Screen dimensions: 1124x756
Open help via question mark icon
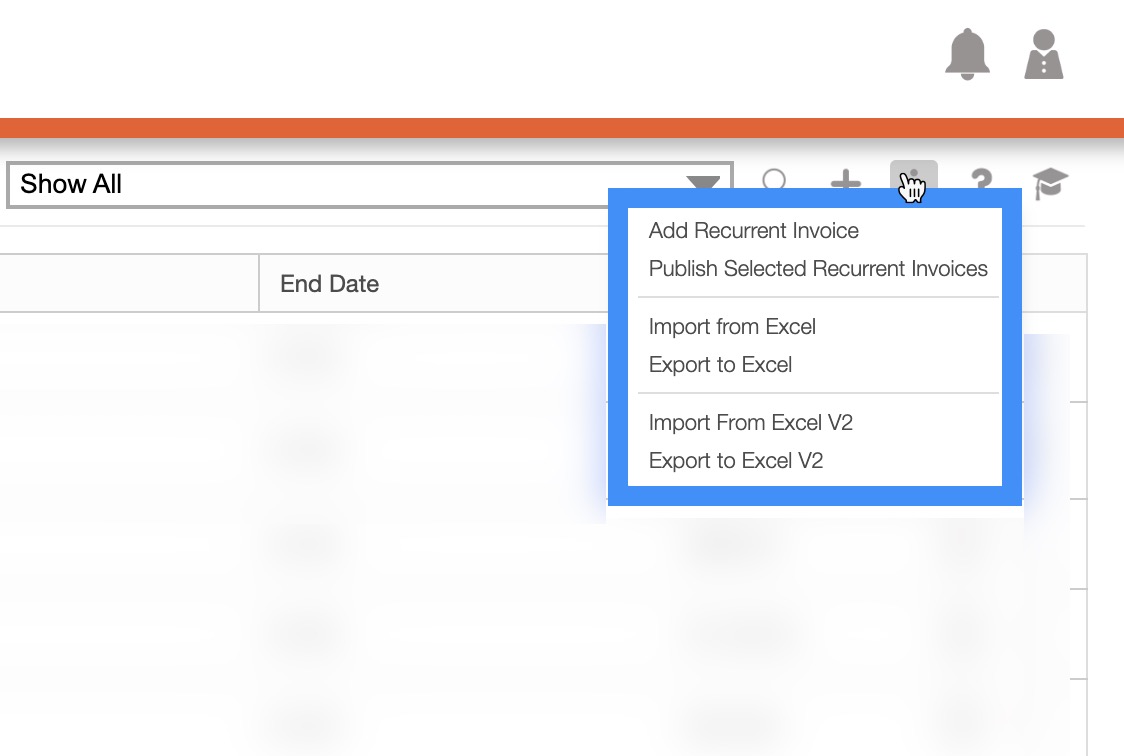pos(981,183)
